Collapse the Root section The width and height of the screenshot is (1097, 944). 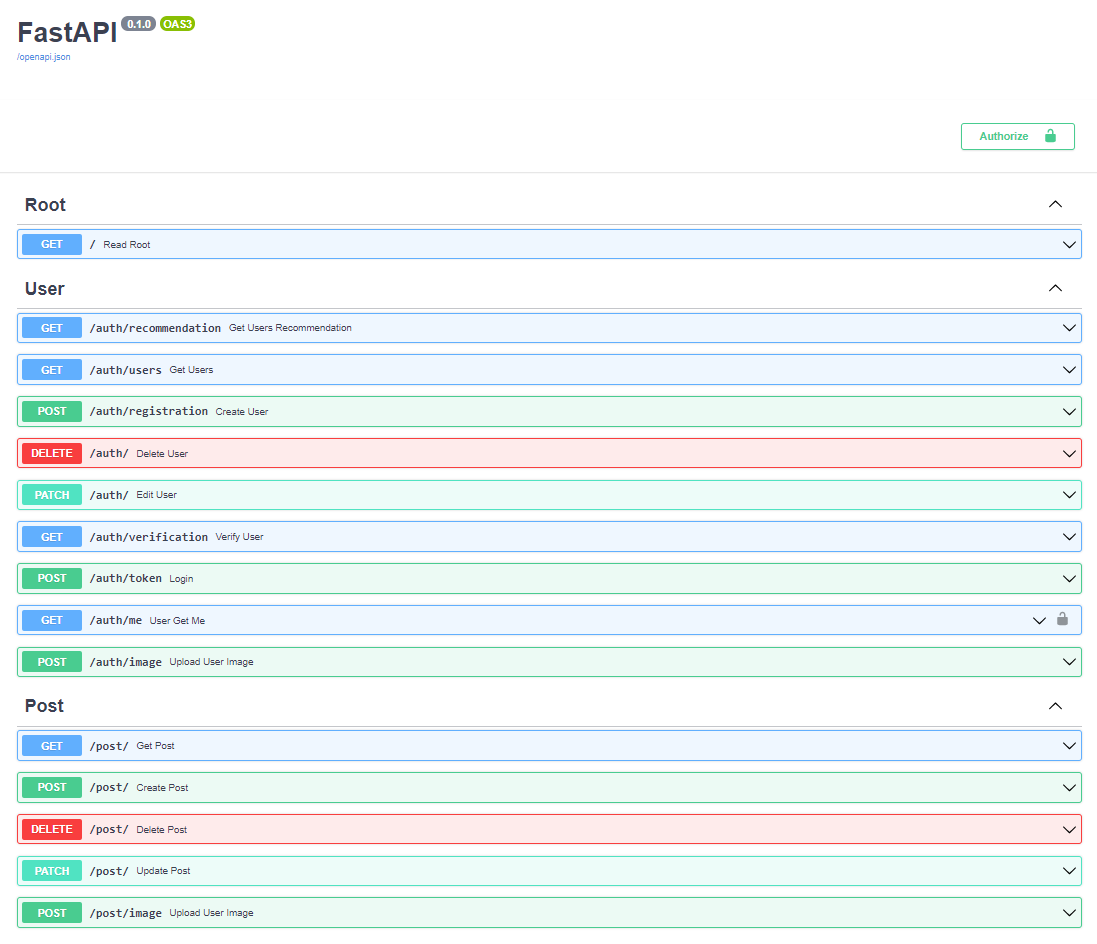click(1055, 203)
